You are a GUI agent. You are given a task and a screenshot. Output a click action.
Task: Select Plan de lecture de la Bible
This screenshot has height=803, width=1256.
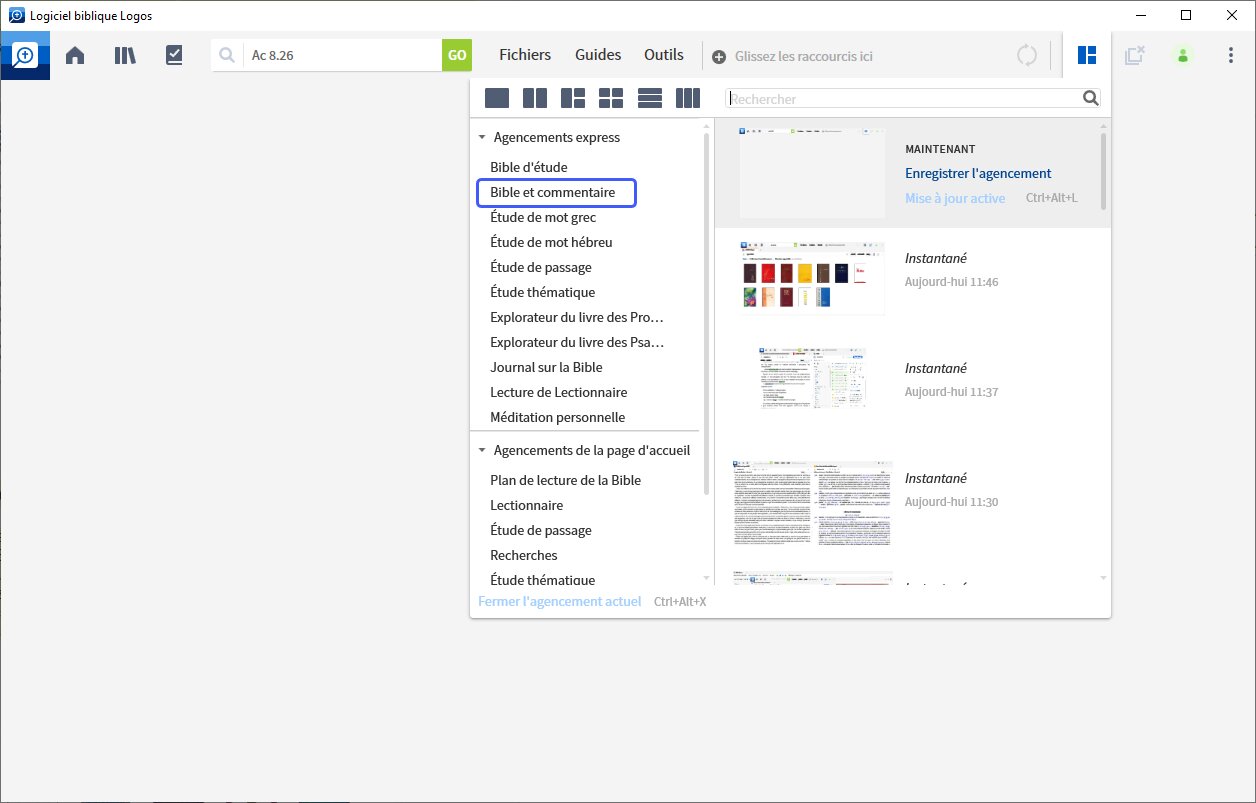[x=565, y=480]
